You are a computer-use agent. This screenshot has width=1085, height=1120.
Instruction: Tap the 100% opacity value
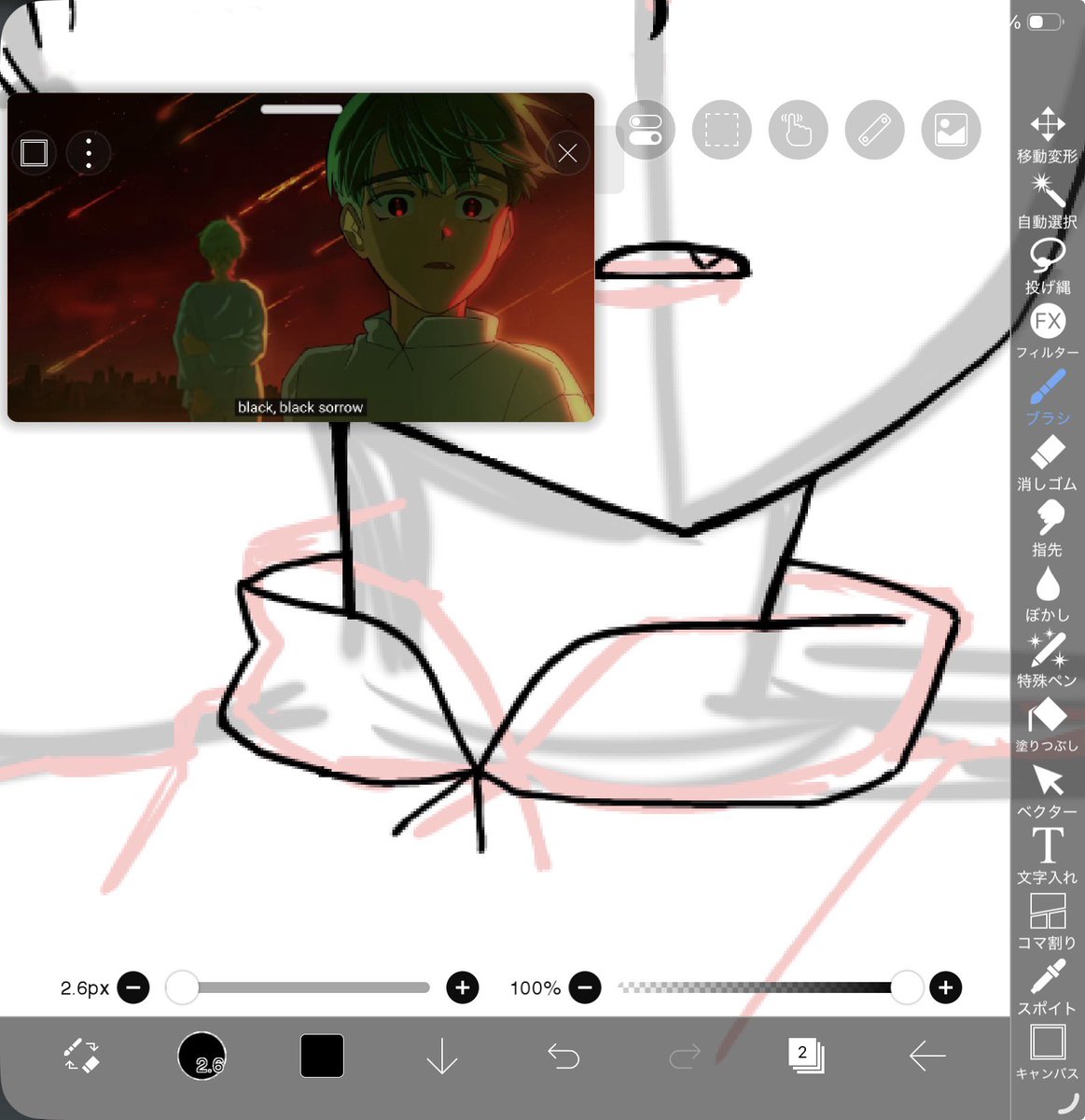click(x=536, y=987)
